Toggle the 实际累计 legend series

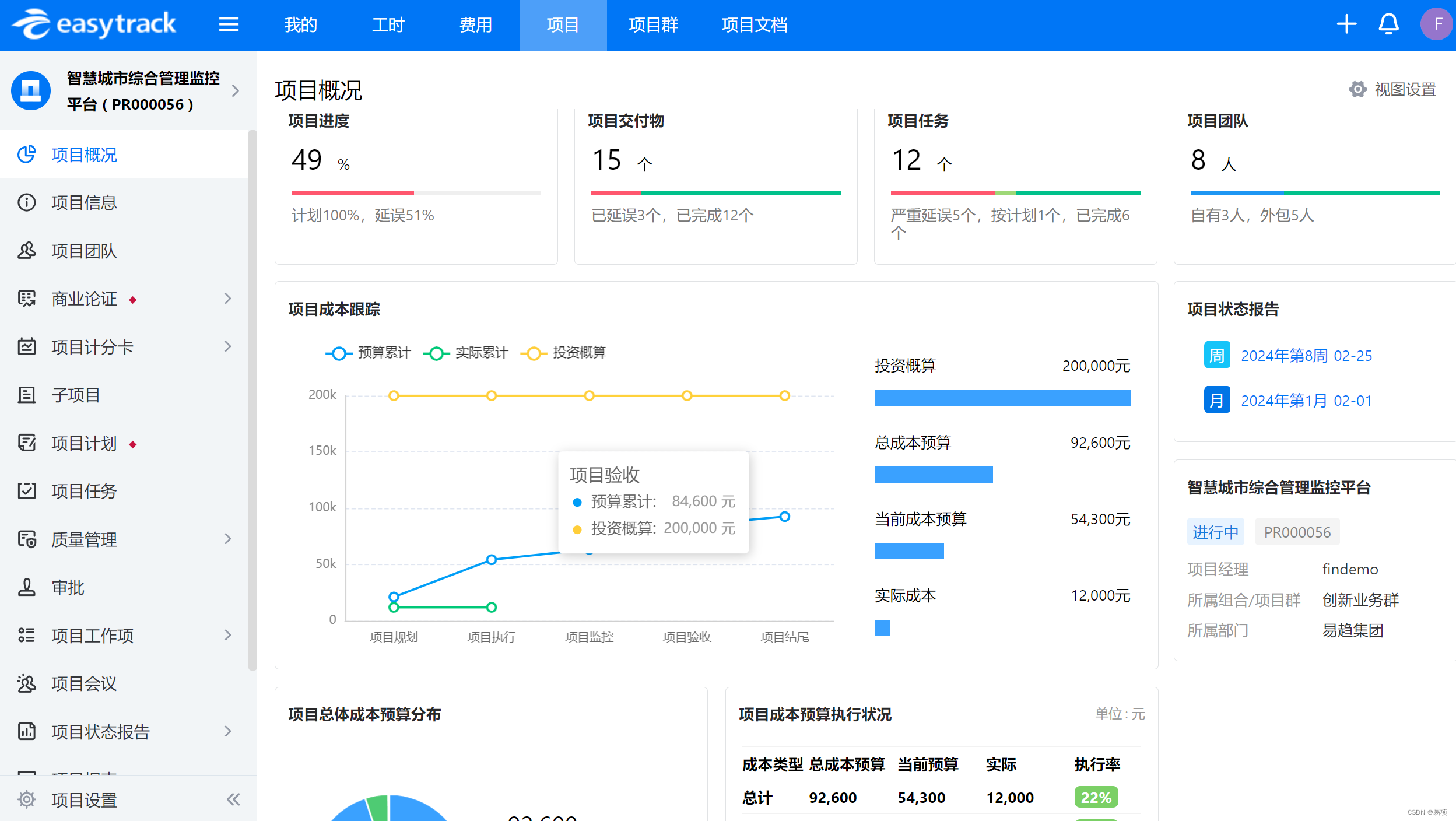(x=465, y=353)
